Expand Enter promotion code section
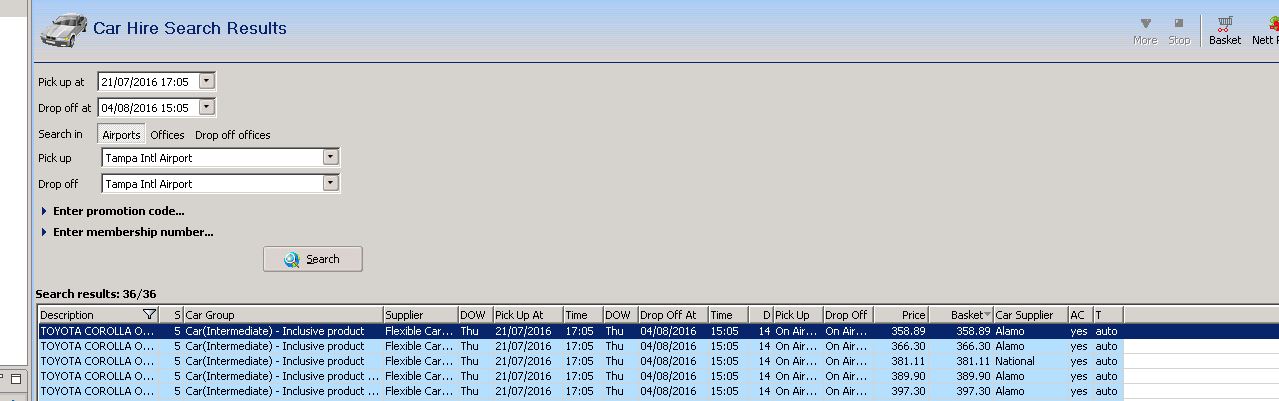The width and height of the screenshot is (1279, 401). tap(113, 211)
